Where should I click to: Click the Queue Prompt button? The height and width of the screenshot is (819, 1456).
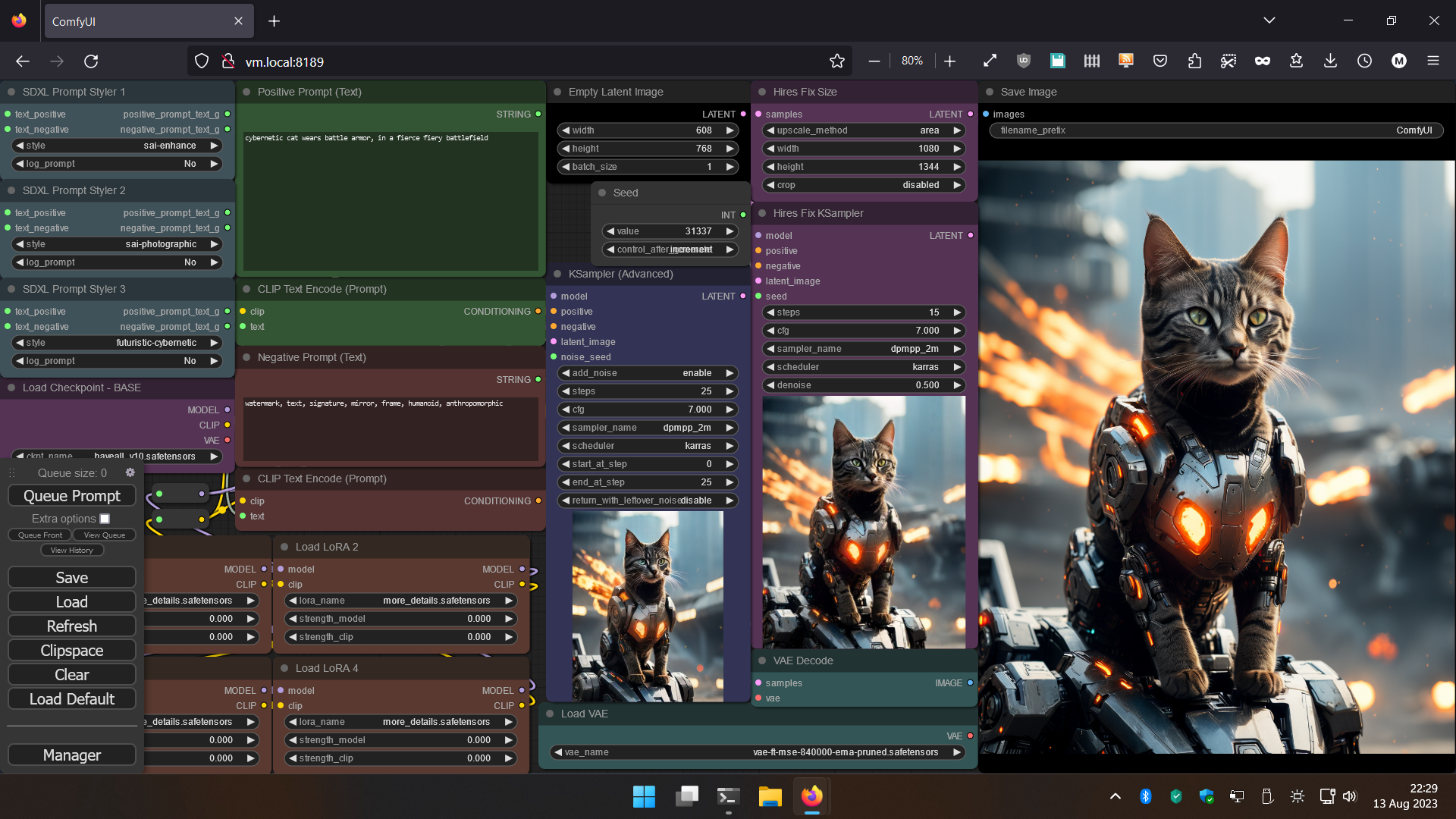click(71, 495)
